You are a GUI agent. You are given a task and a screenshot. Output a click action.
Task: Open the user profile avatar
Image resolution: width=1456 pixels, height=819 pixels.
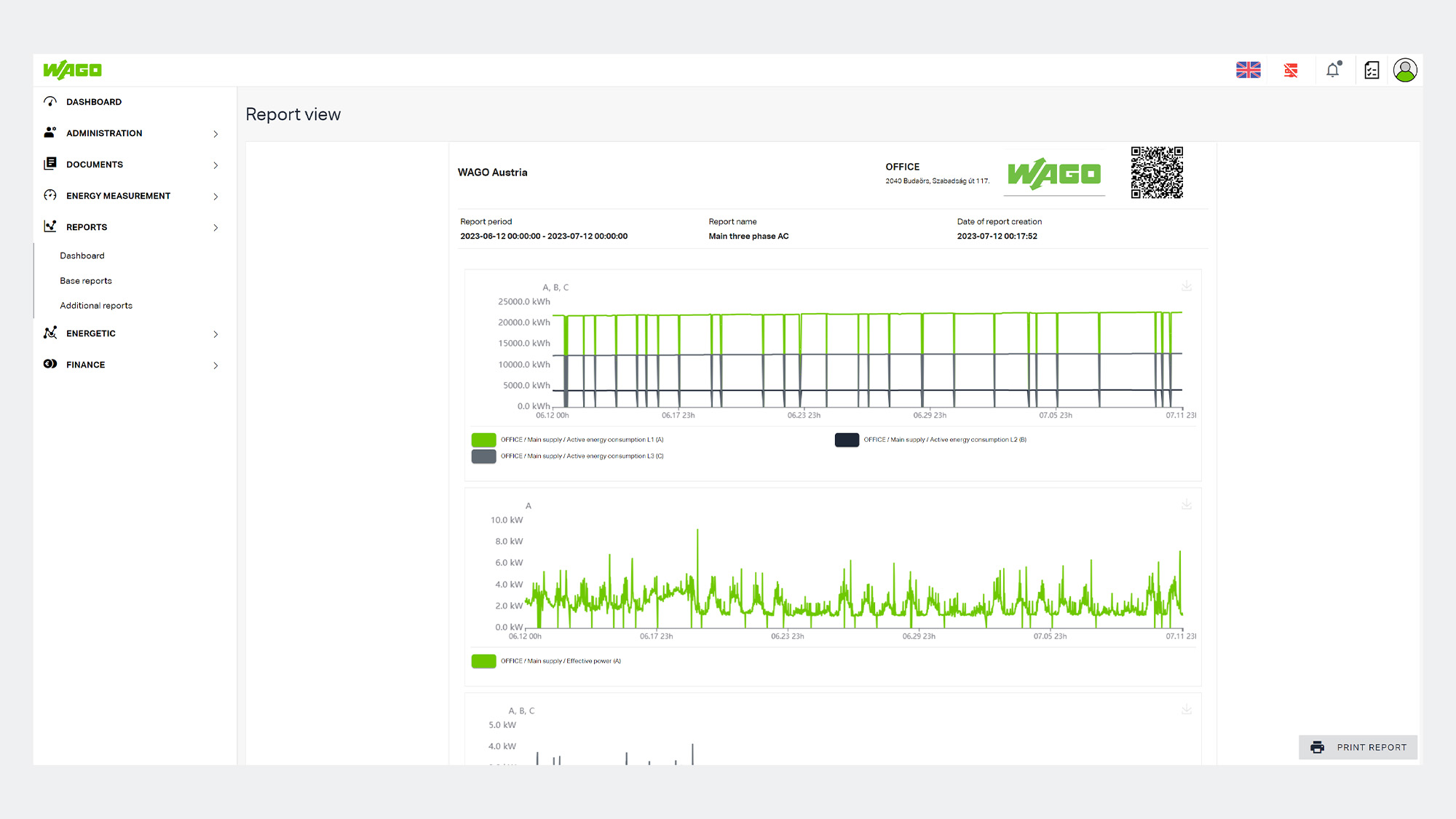point(1405,70)
